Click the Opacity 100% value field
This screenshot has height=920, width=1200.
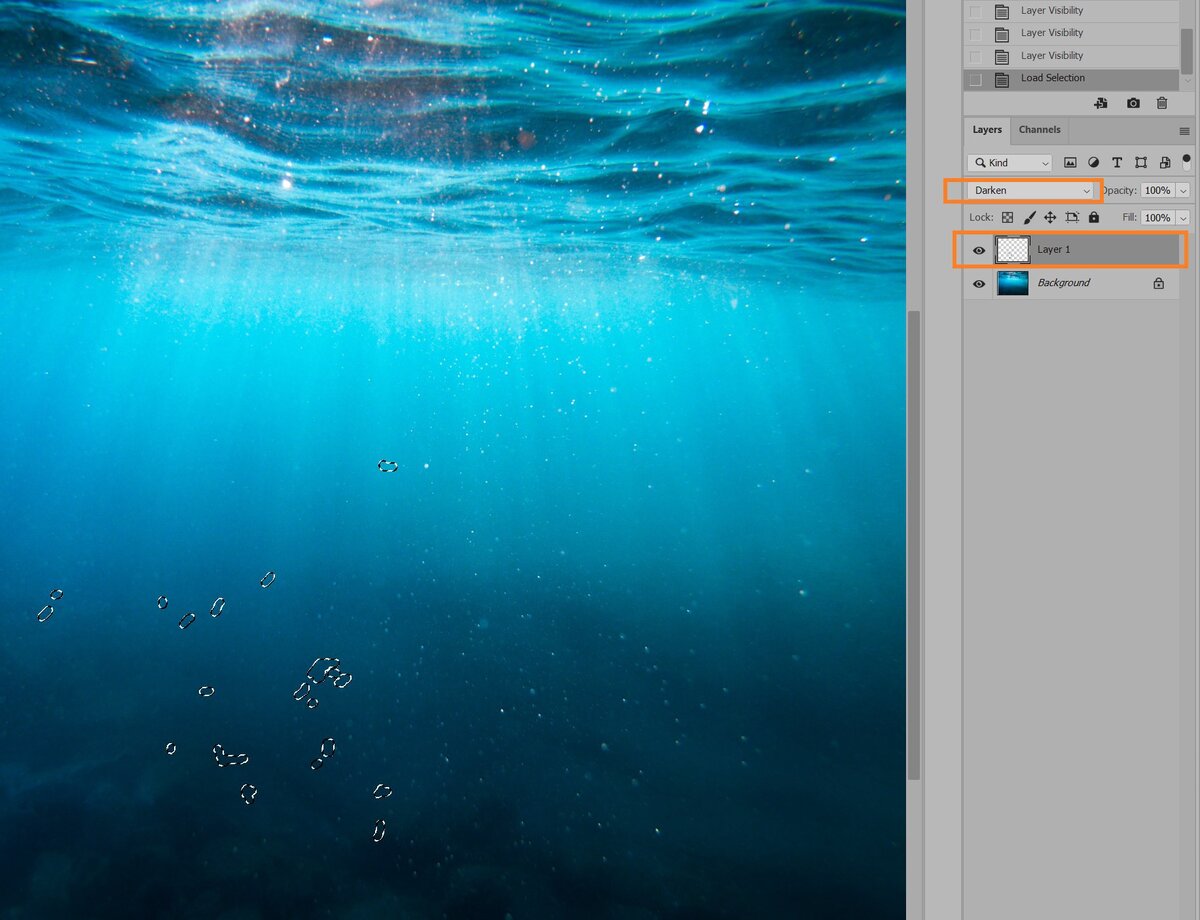point(1158,190)
